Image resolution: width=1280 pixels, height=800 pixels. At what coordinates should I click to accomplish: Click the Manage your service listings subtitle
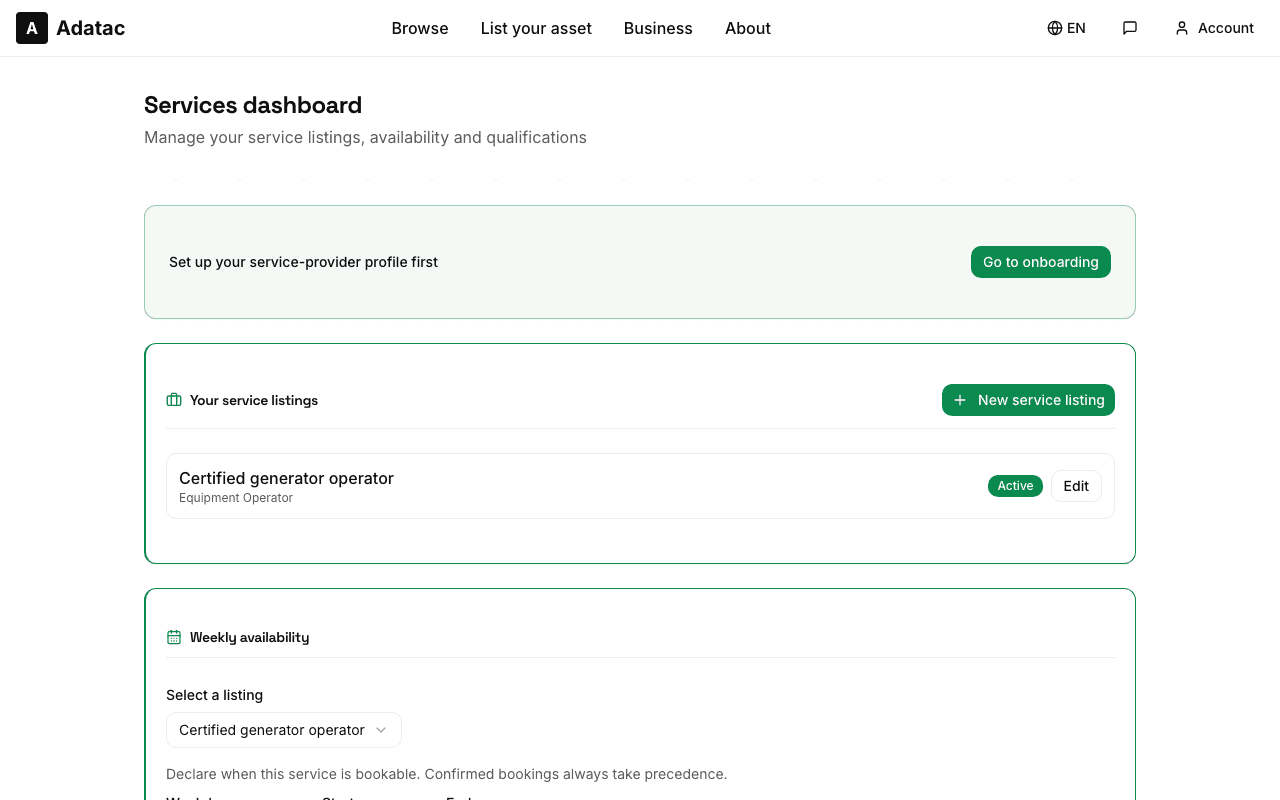tap(365, 137)
